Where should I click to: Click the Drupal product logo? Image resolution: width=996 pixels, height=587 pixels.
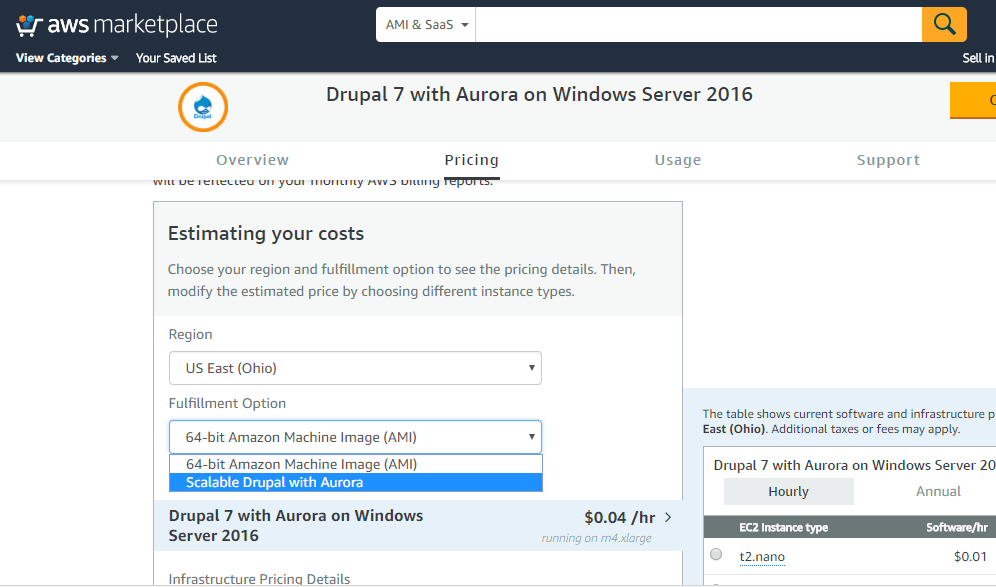pos(203,107)
